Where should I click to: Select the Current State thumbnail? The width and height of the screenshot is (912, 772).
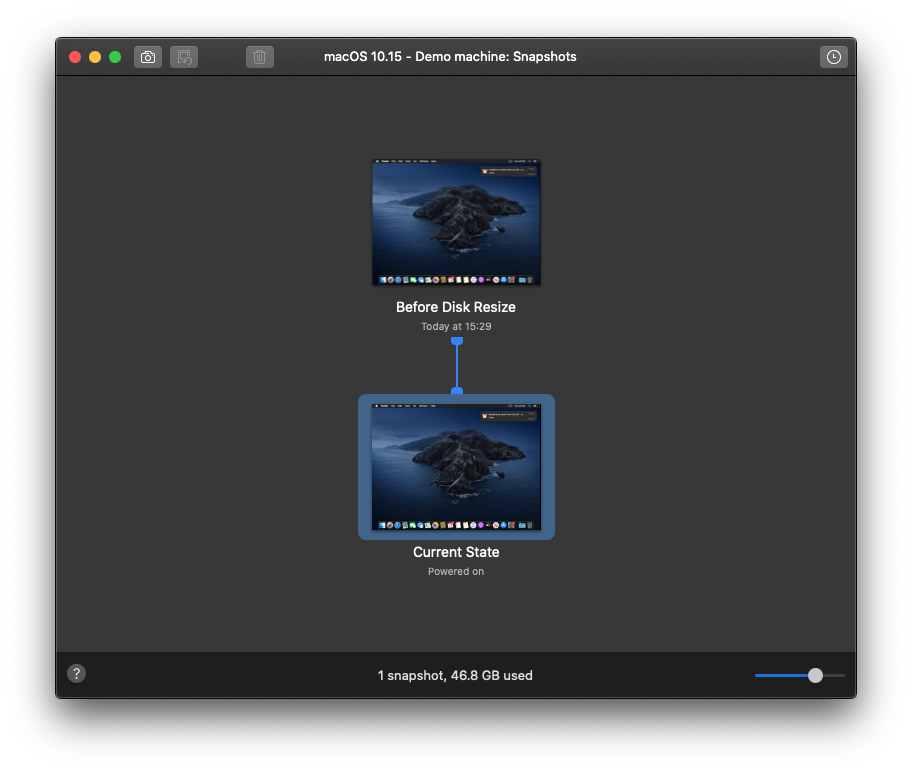[x=457, y=467]
